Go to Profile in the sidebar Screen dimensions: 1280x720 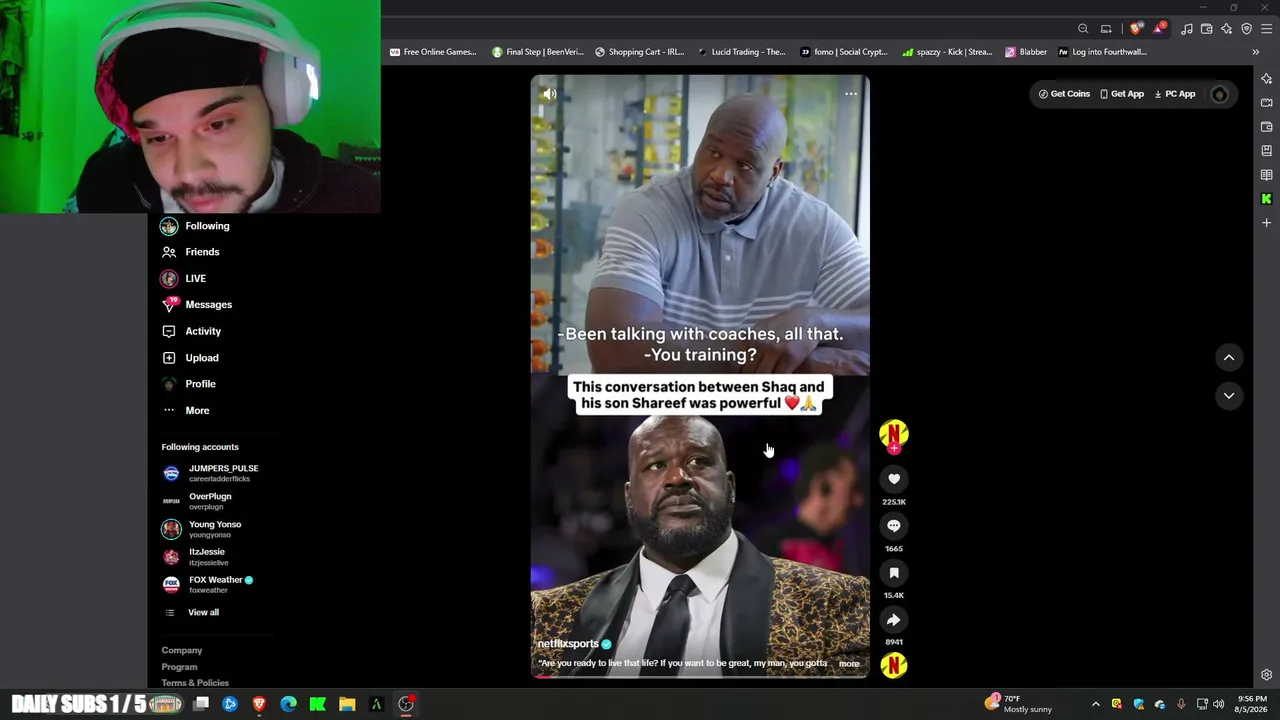pyautogui.click(x=189, y=384)
